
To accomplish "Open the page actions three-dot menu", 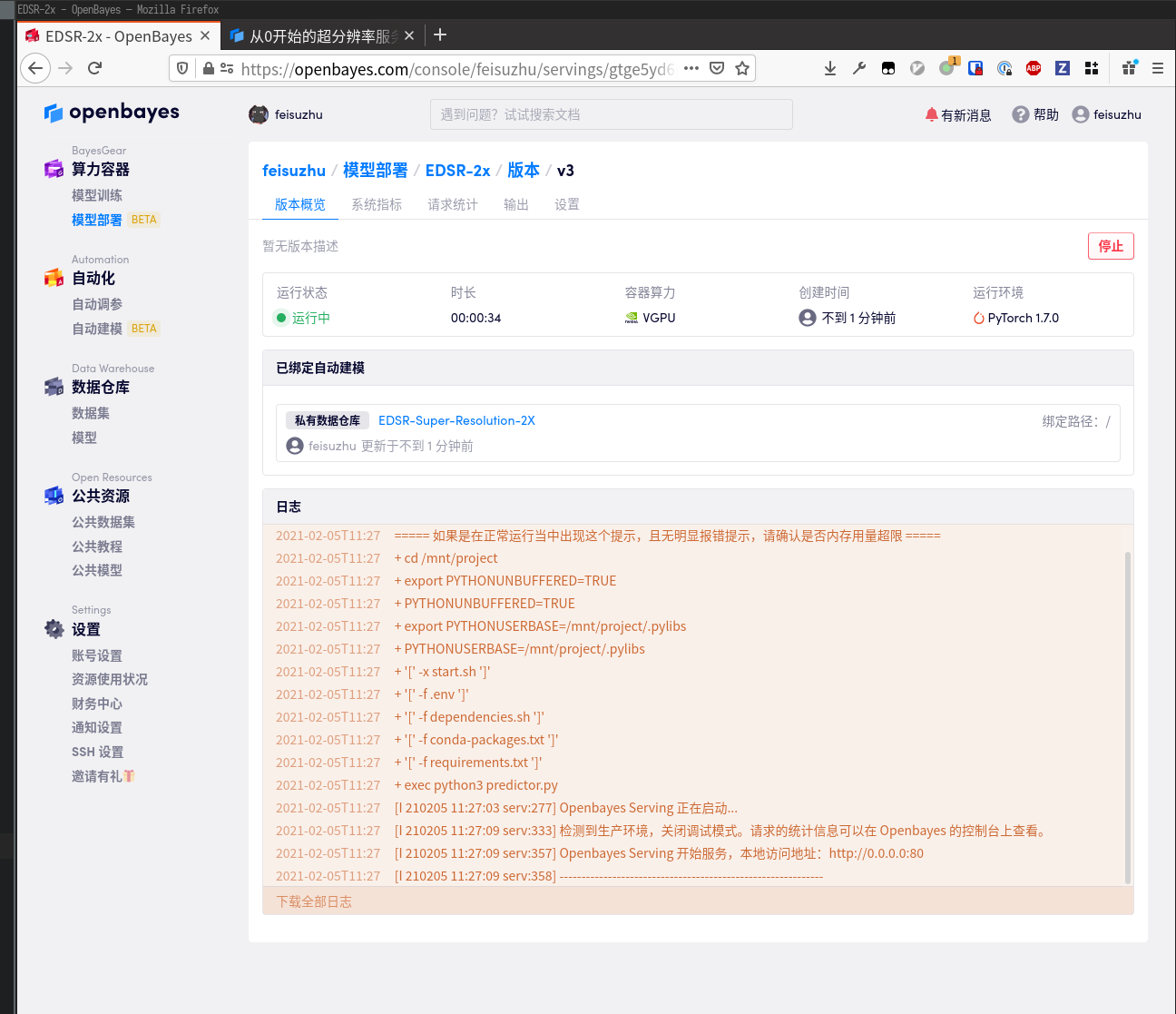I will coord(691,68).
